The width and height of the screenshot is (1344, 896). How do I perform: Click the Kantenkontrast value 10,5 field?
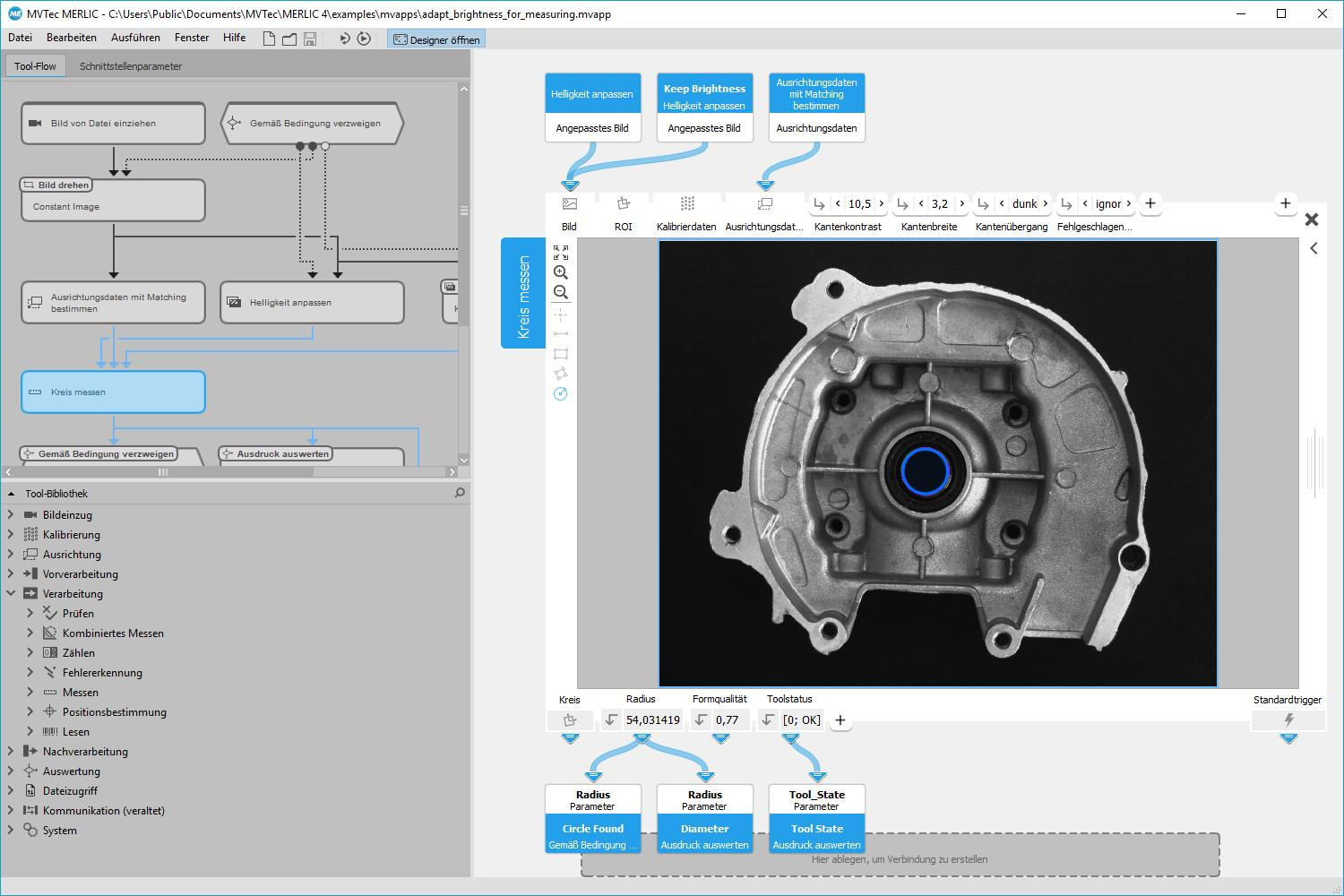click(859, 203)
